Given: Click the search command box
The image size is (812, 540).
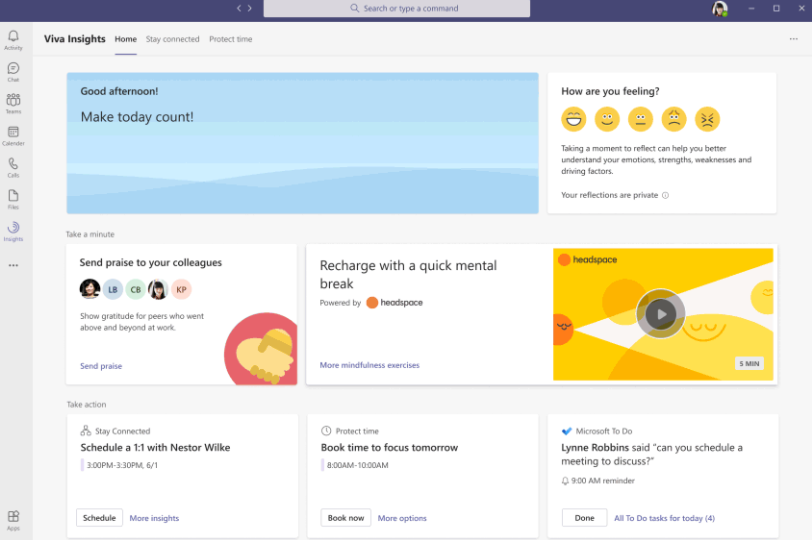Looking at the screenshot, I should 397,8.
